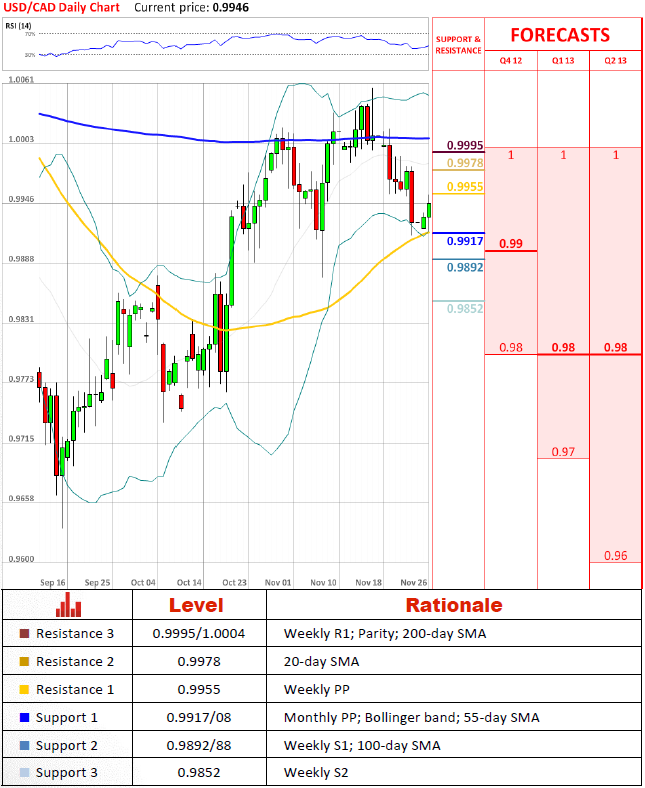Image resolution: width=645 pixels, height=788 pixels.
Task: Select the Resistance 2 gold swatch
Action: coord(24,661)
